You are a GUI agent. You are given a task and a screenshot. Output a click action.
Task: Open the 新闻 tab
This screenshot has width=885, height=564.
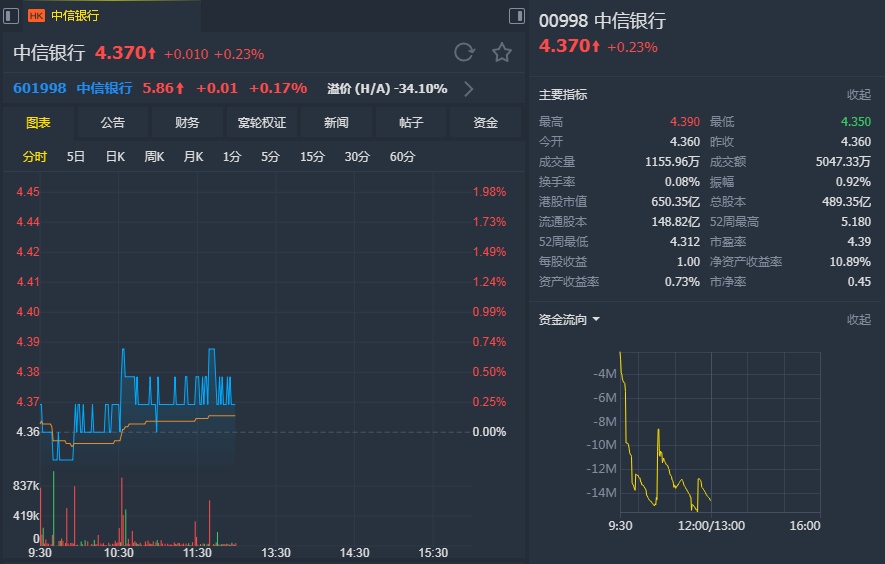tap(336, 123)
